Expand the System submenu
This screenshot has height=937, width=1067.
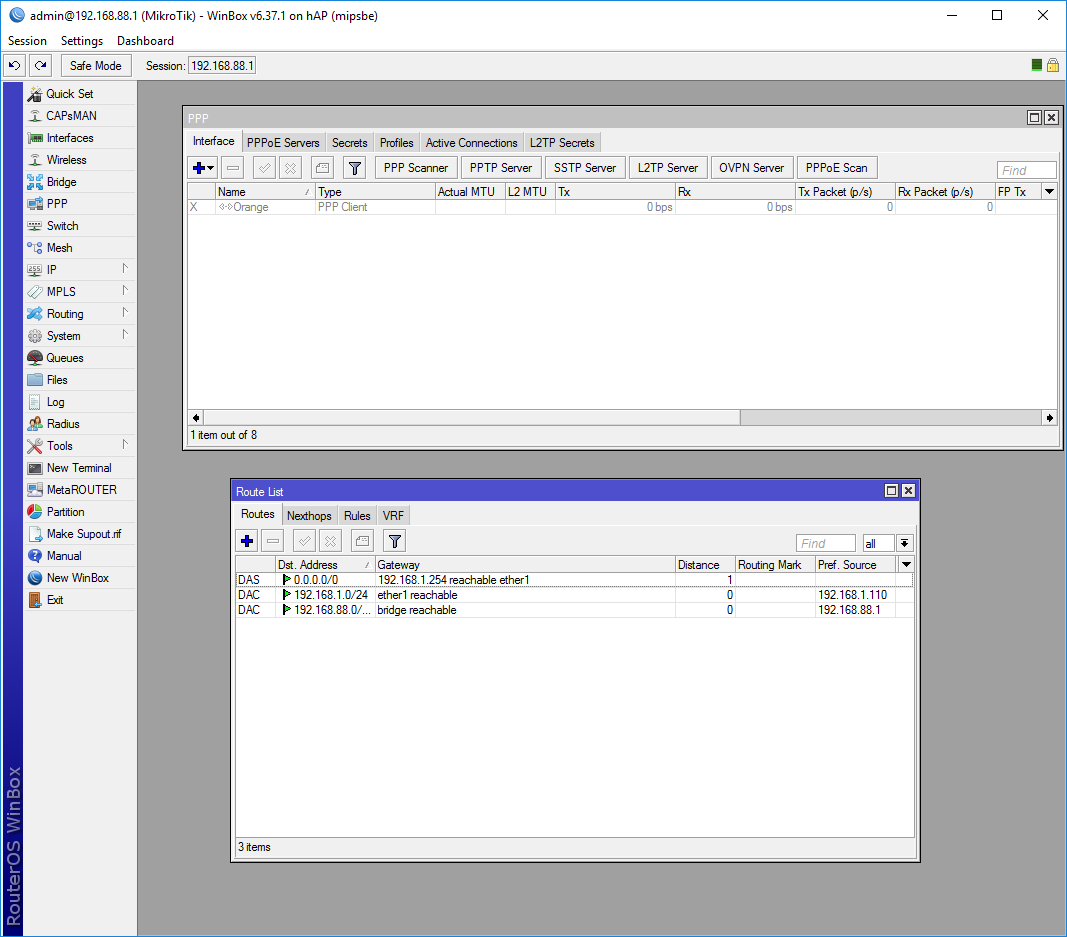click(x=78, y=335)
